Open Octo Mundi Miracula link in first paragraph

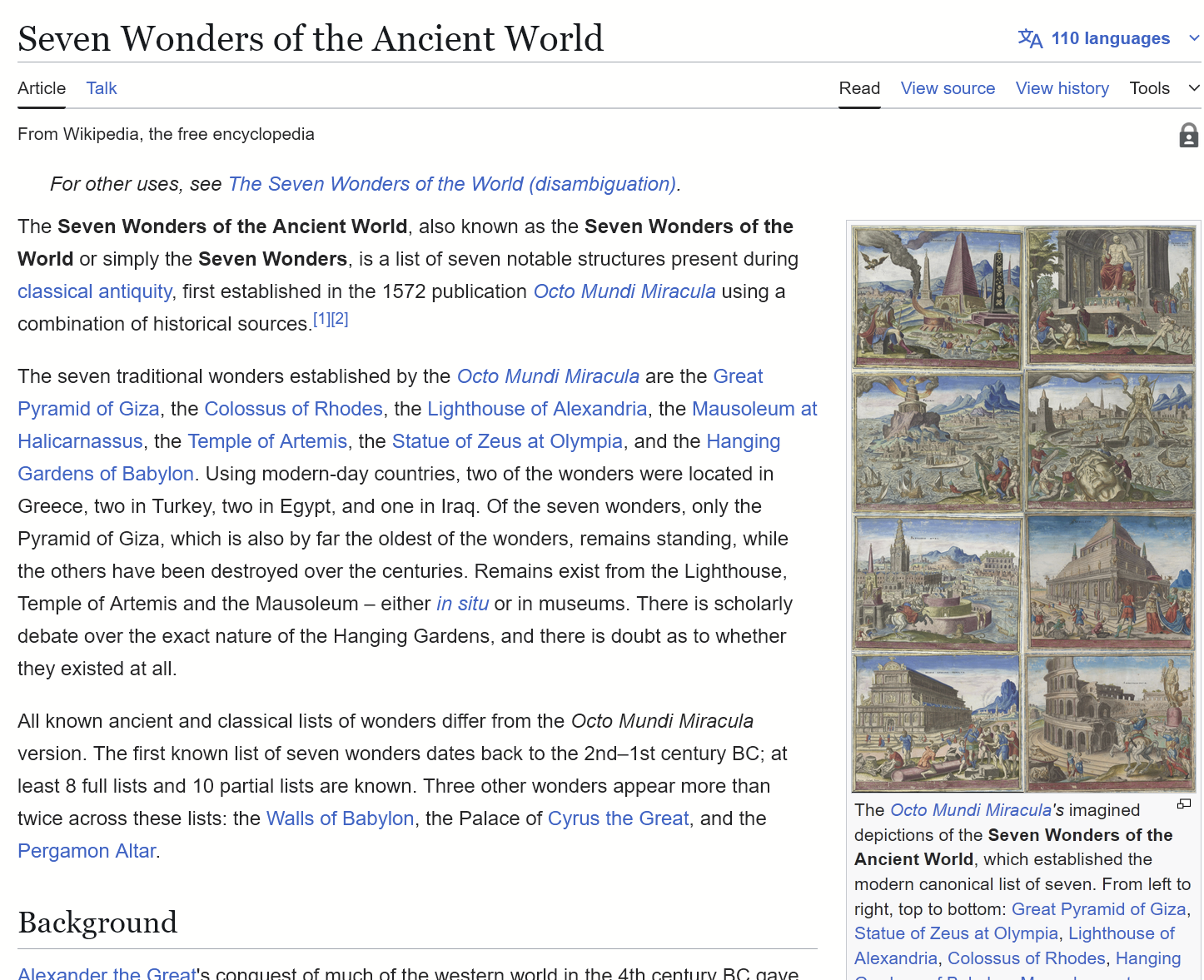pyautogui.click(x=624, y=291)
